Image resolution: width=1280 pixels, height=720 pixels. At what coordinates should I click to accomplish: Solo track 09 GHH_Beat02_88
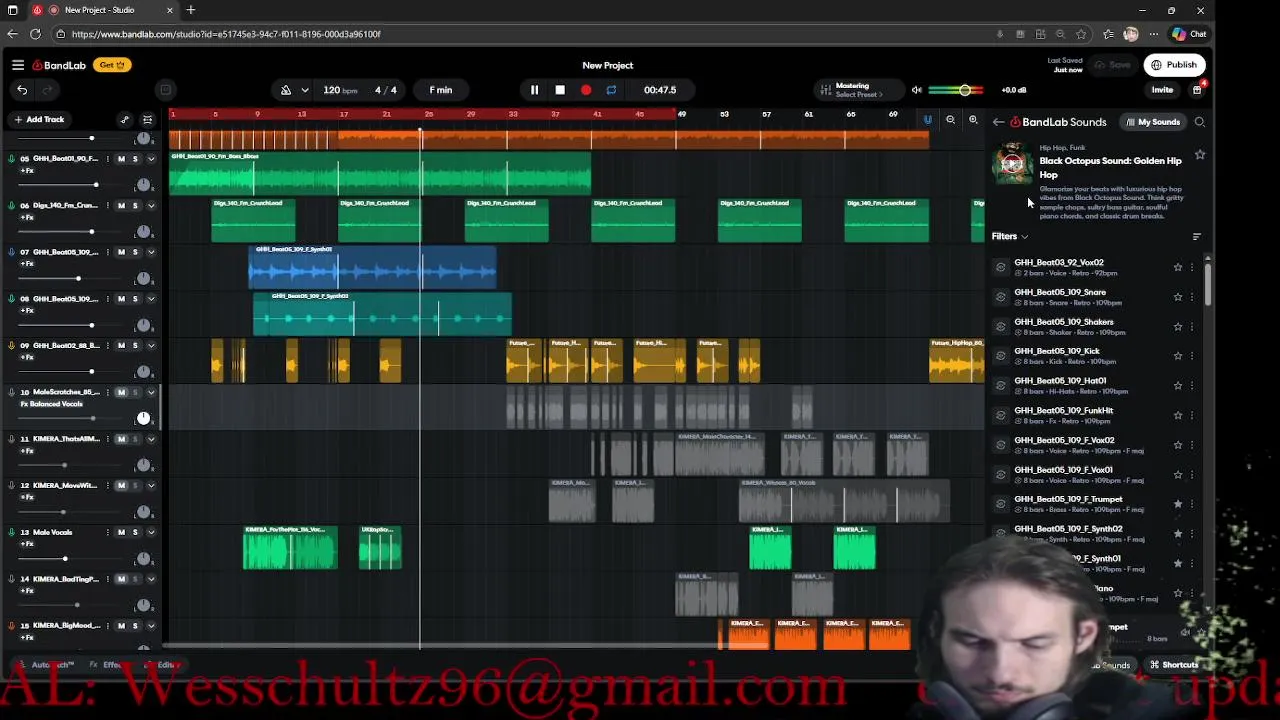coord(135,346)
